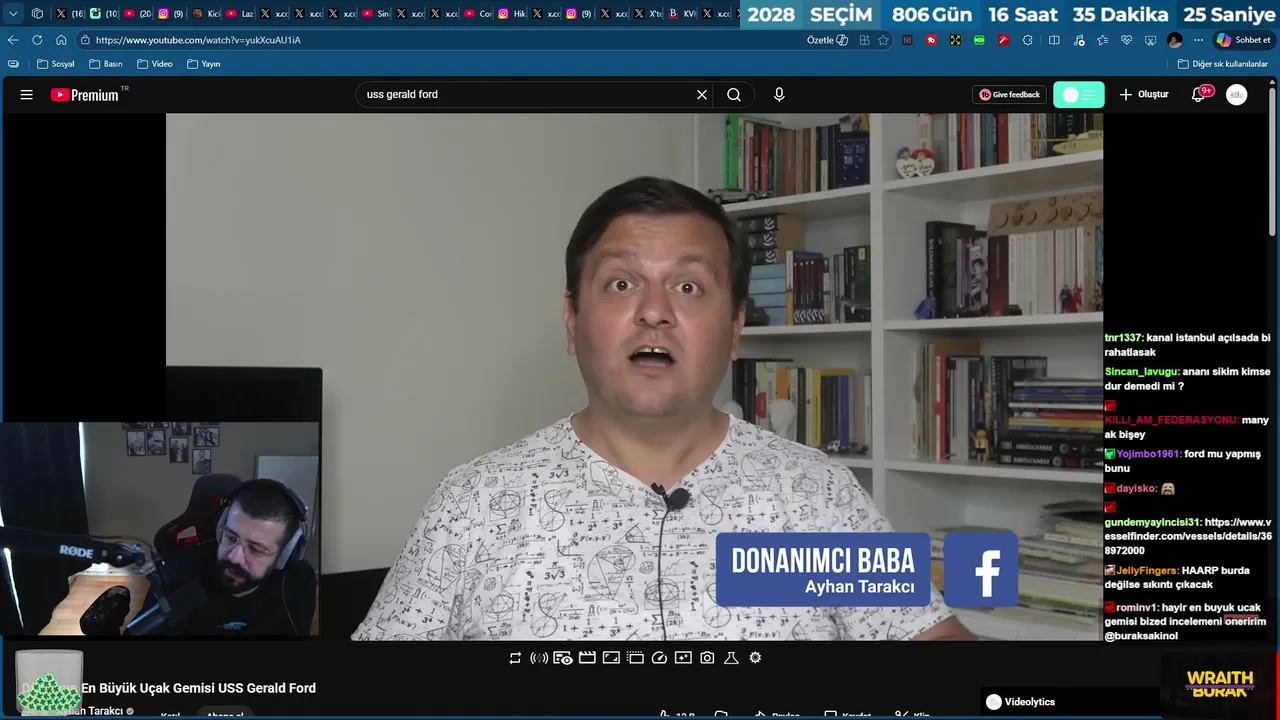
Task: Open the Video bookmarks folder
Action: pyautogui.click(x=155, y=64)
